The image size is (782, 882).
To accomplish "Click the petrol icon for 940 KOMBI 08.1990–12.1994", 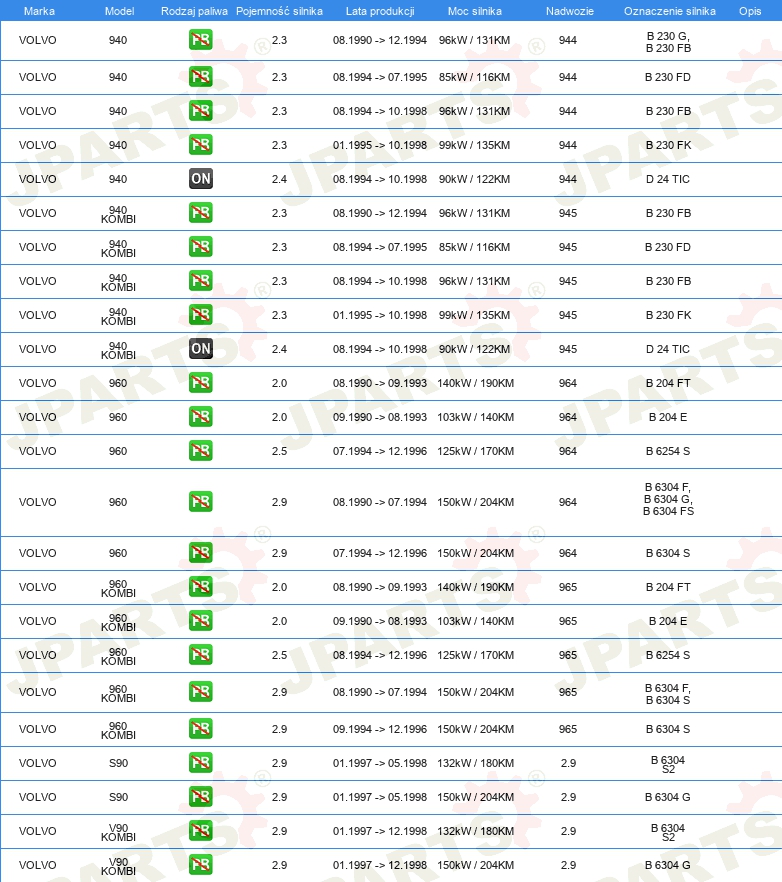I will tap(201, 213).
